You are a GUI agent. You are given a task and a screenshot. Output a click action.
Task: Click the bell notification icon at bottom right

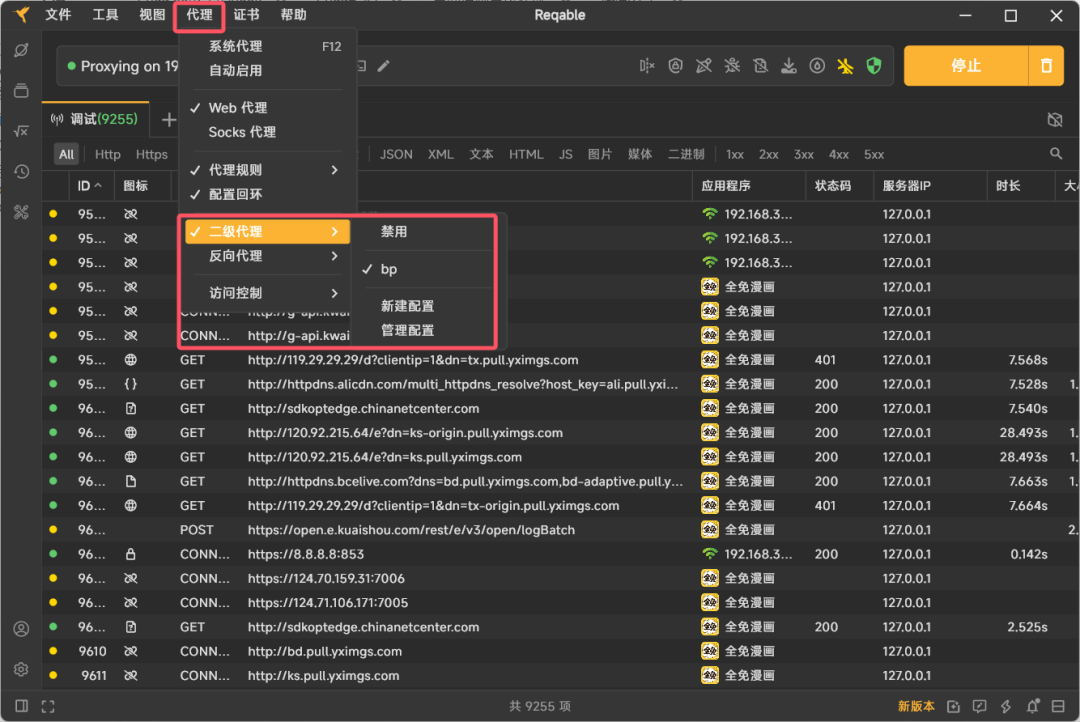click(x=1033, y=706)
